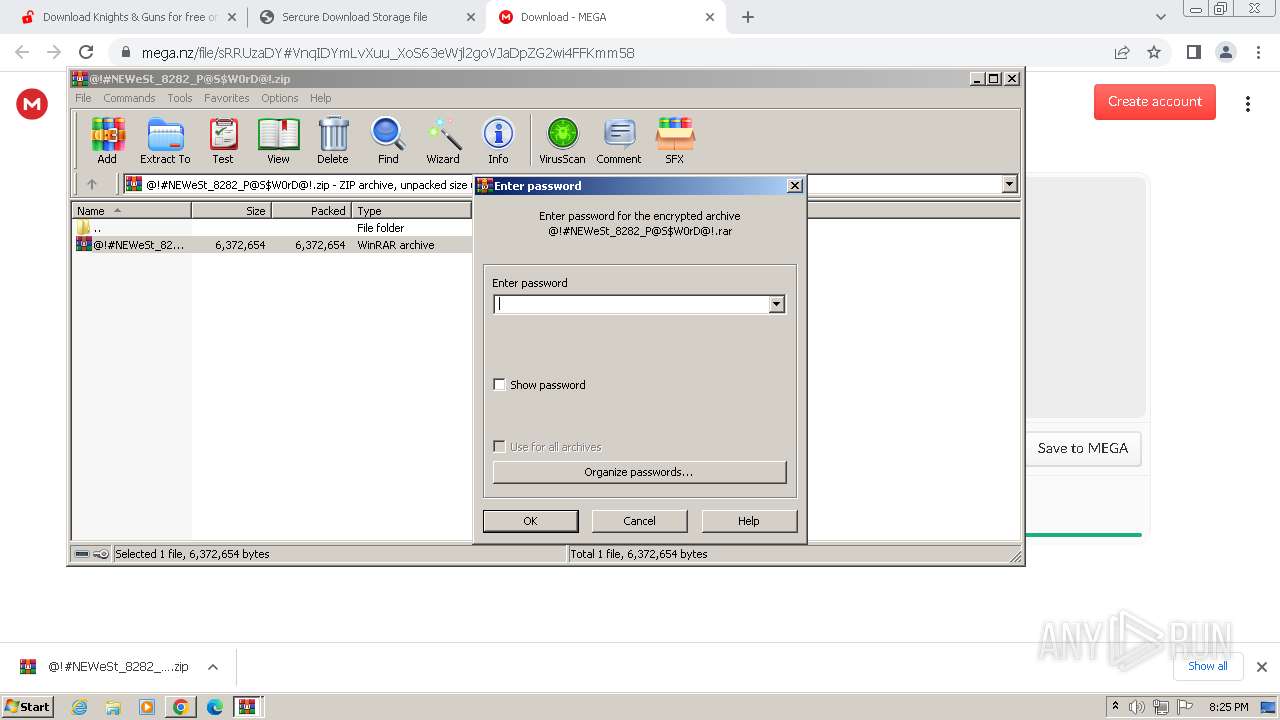Click the SFX toolbar icon

pyautogui.click(x=675, y=140)
